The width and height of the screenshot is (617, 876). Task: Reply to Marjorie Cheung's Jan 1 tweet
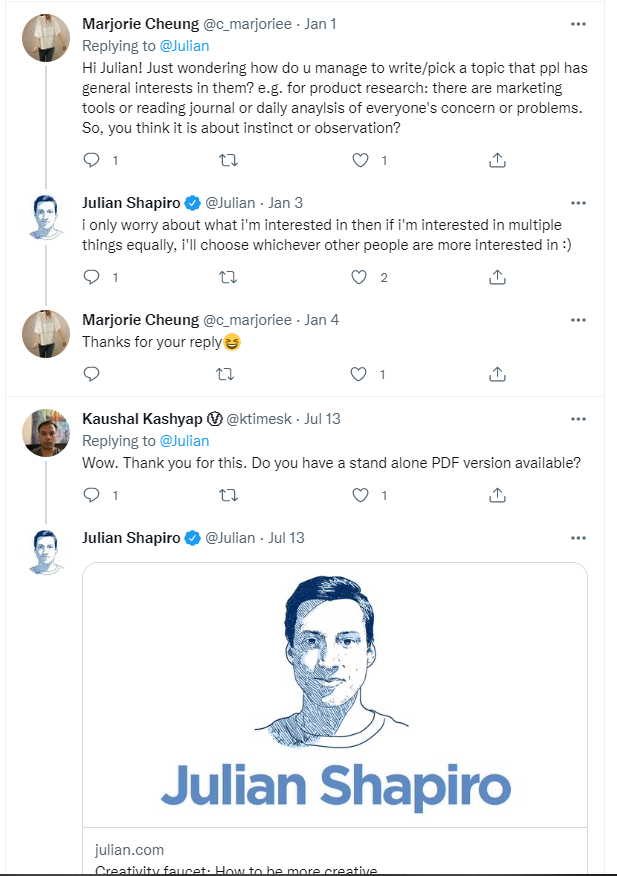[x=91, y=159]
